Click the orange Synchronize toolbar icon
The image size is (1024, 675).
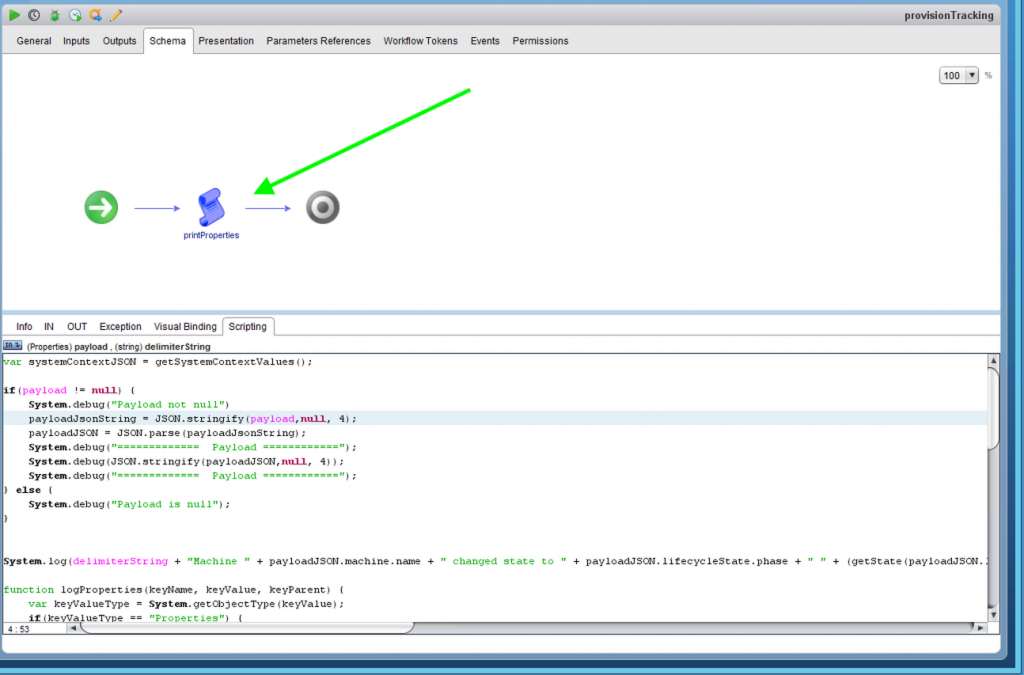point(95,15)
